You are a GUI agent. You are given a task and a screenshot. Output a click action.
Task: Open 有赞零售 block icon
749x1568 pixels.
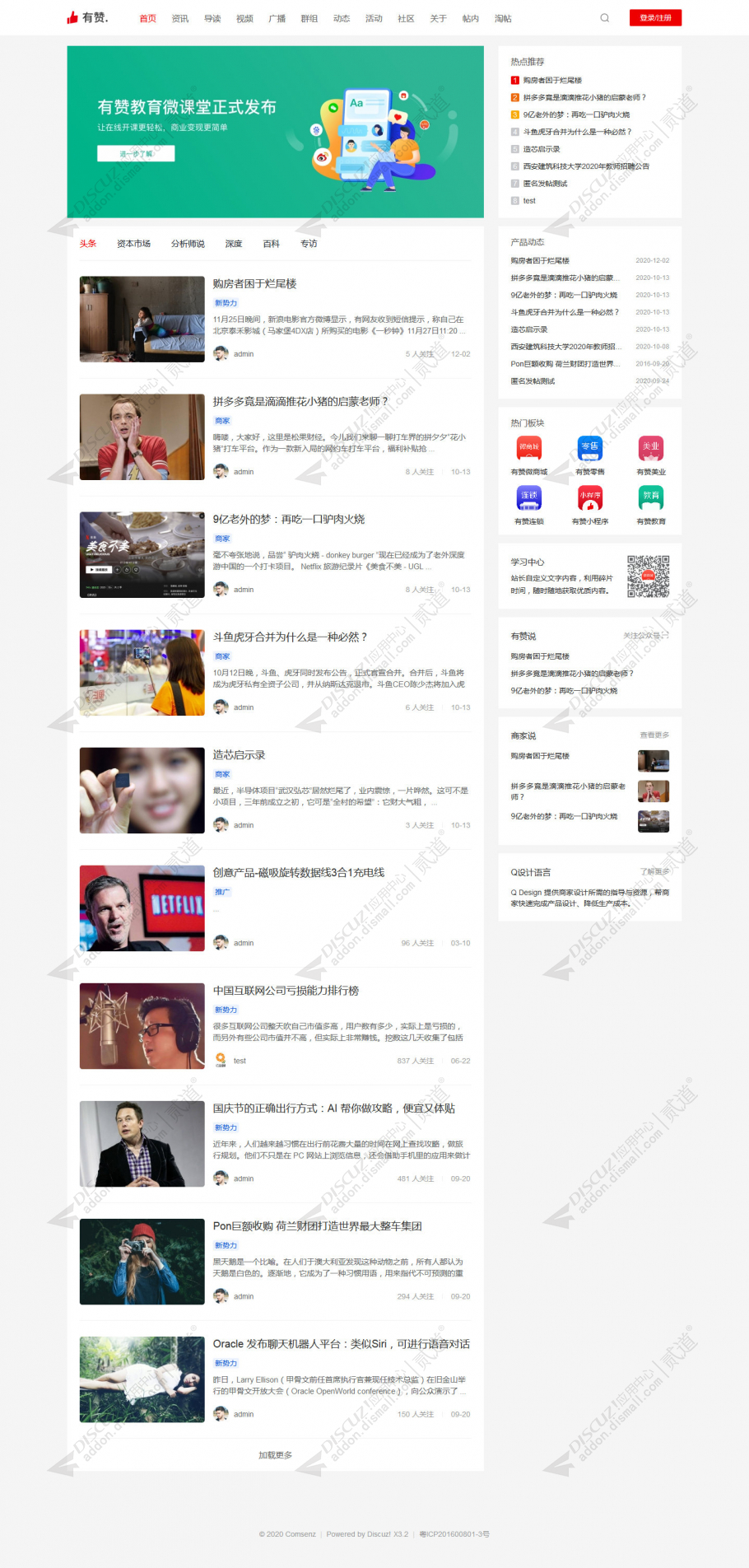coord(590,447)
